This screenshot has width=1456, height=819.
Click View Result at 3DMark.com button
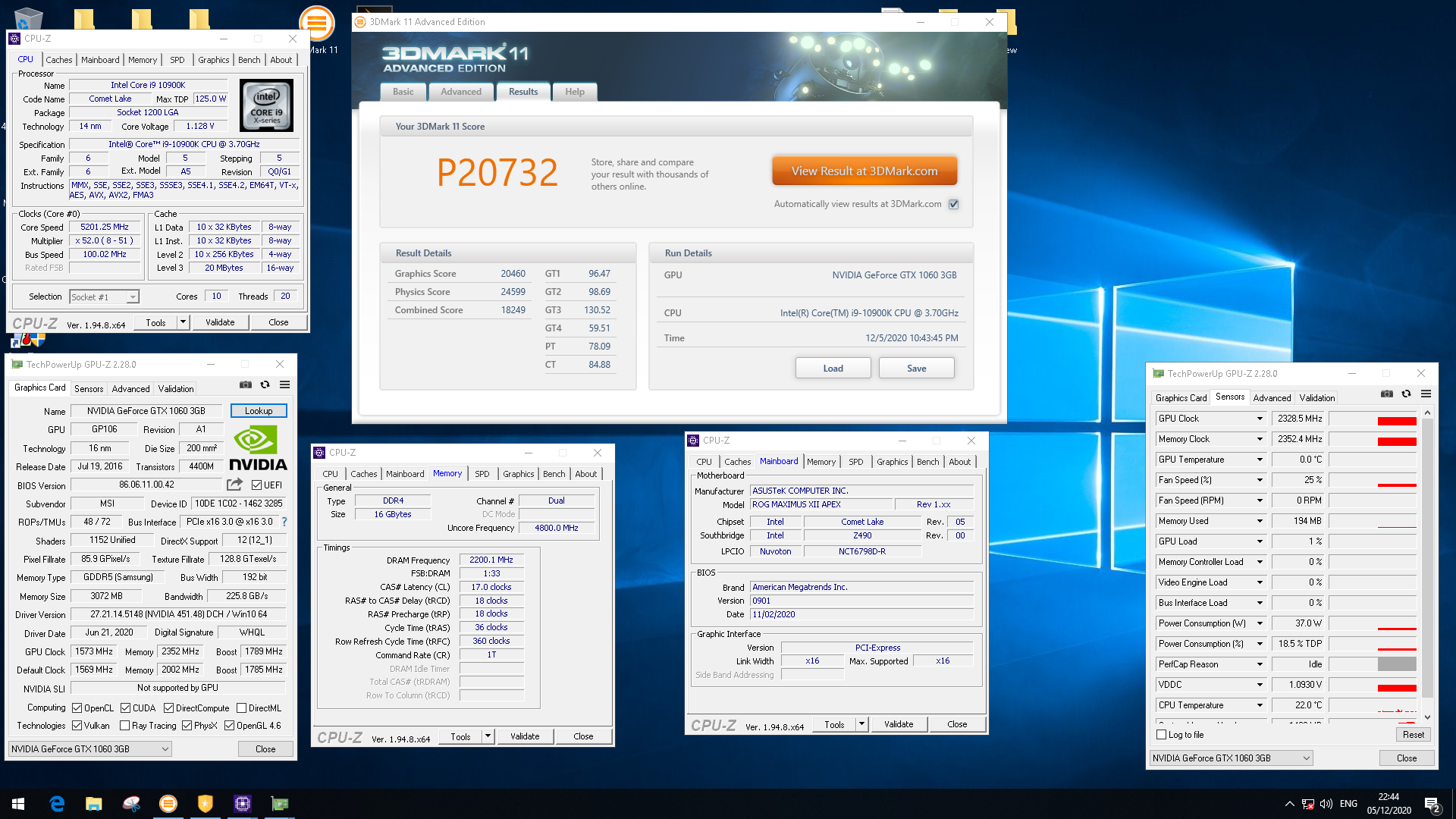[x=864, y=171]
